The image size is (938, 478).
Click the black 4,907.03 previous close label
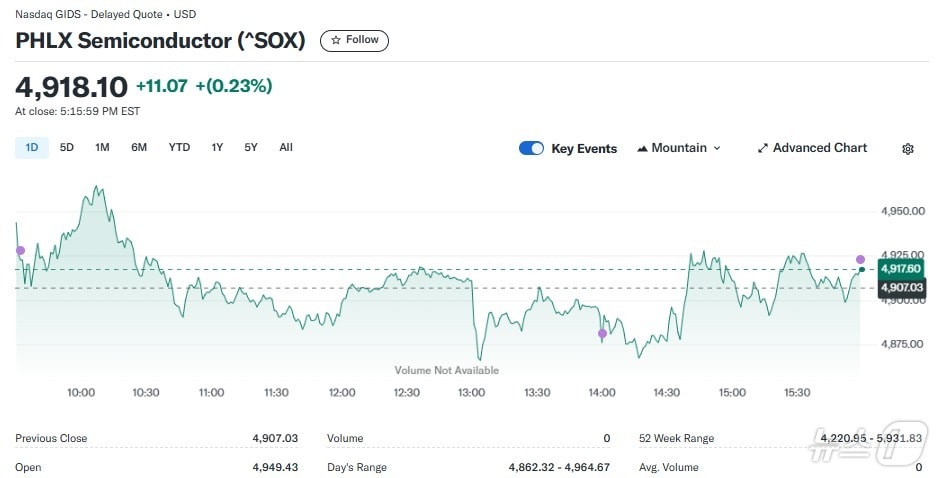point(898,288)
